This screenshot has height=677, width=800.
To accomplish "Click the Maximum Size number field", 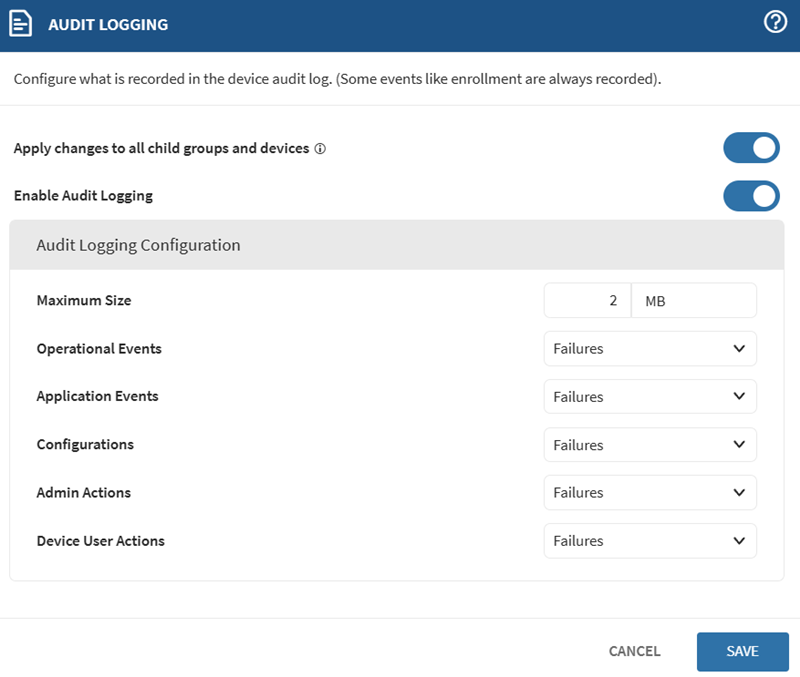I will 588,300.
